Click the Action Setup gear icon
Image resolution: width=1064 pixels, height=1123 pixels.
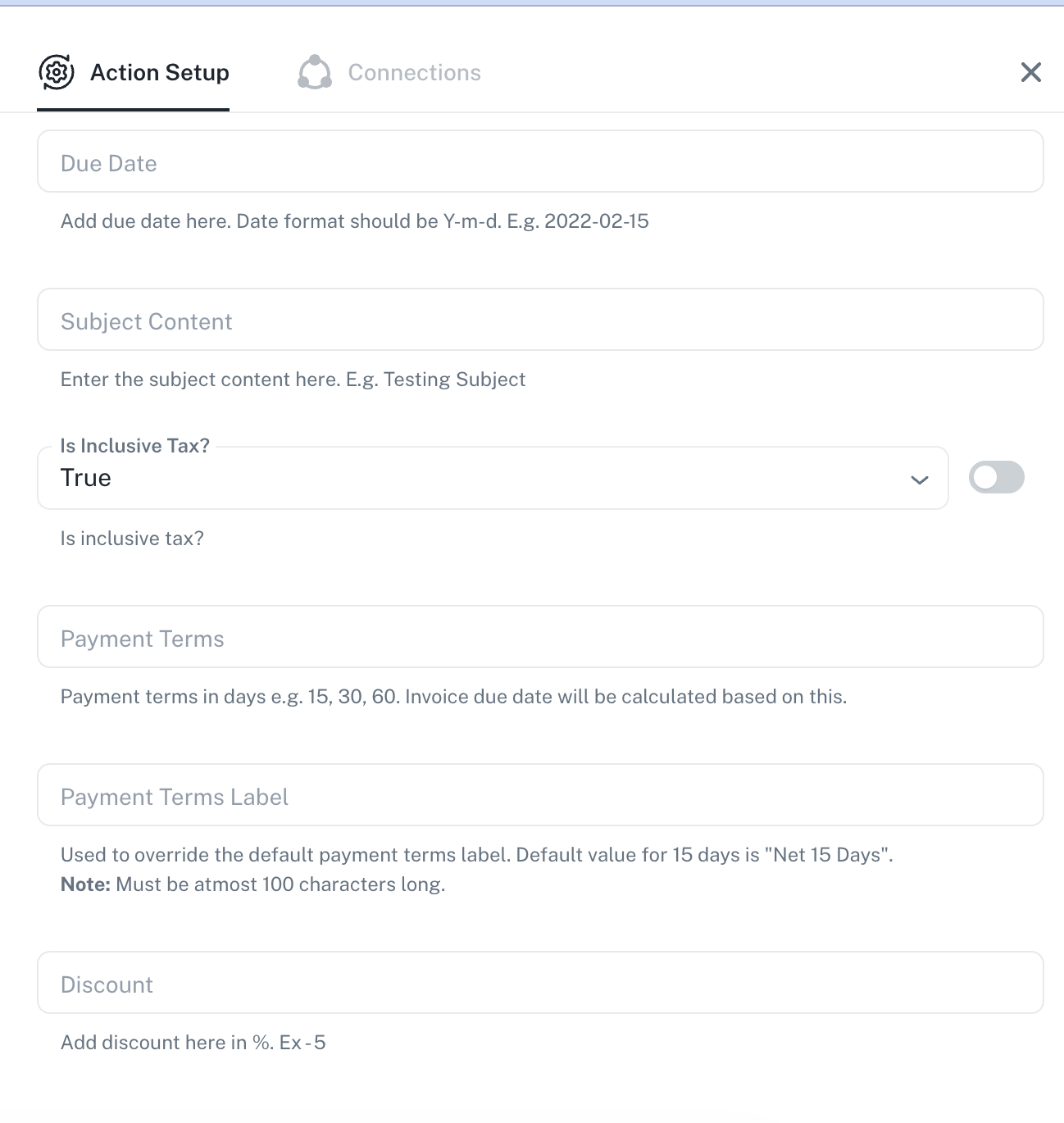(x=57, y=72)
